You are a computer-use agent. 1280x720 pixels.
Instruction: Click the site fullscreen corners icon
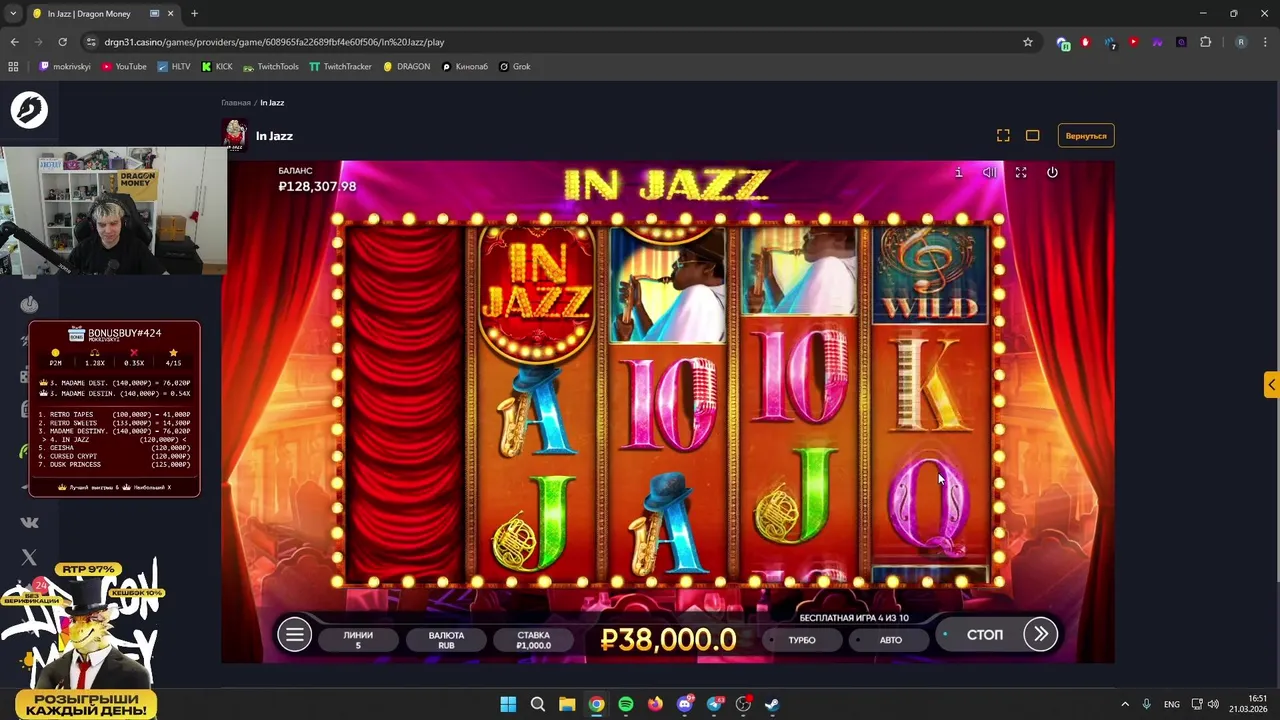pos(1003,136)
